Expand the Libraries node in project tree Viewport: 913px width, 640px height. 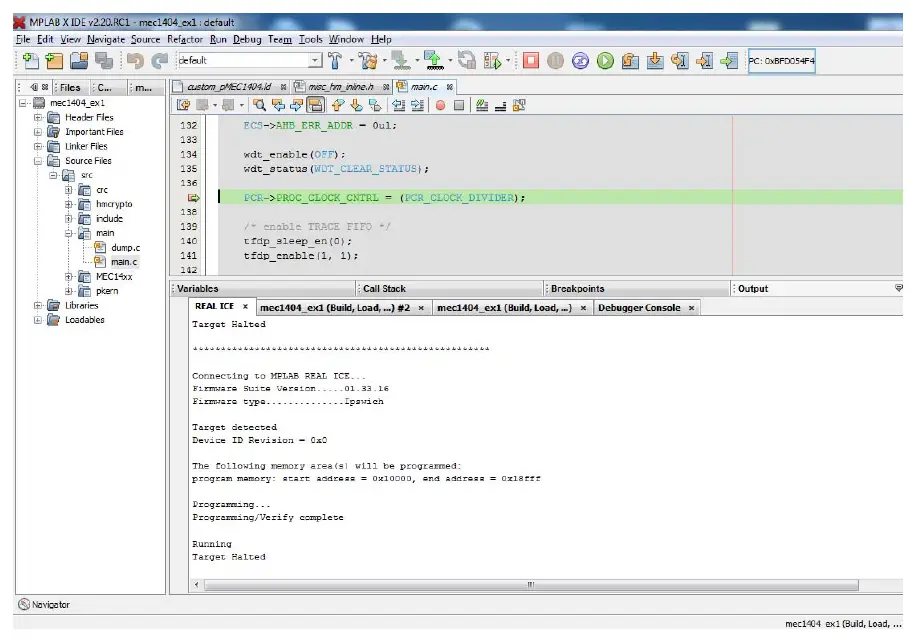(x=38, y=306)
